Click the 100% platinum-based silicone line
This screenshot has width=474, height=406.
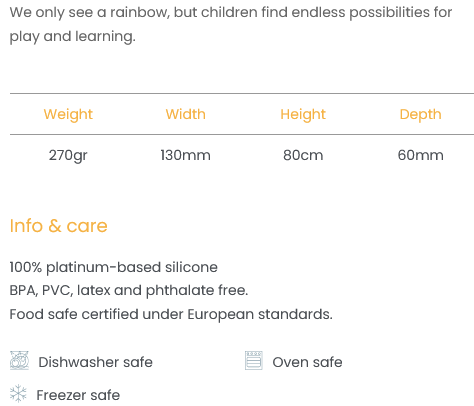tap(114, 267)
